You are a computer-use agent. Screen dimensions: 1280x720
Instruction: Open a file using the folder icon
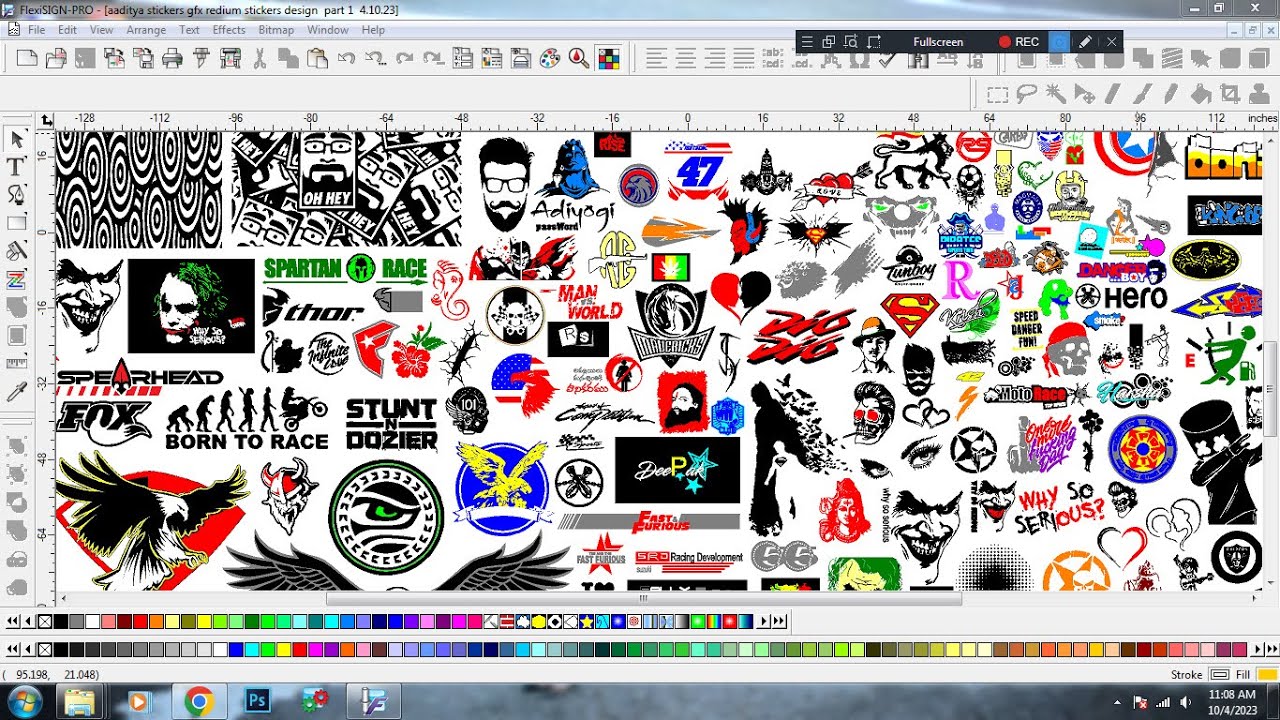click(x=56, y=58)
